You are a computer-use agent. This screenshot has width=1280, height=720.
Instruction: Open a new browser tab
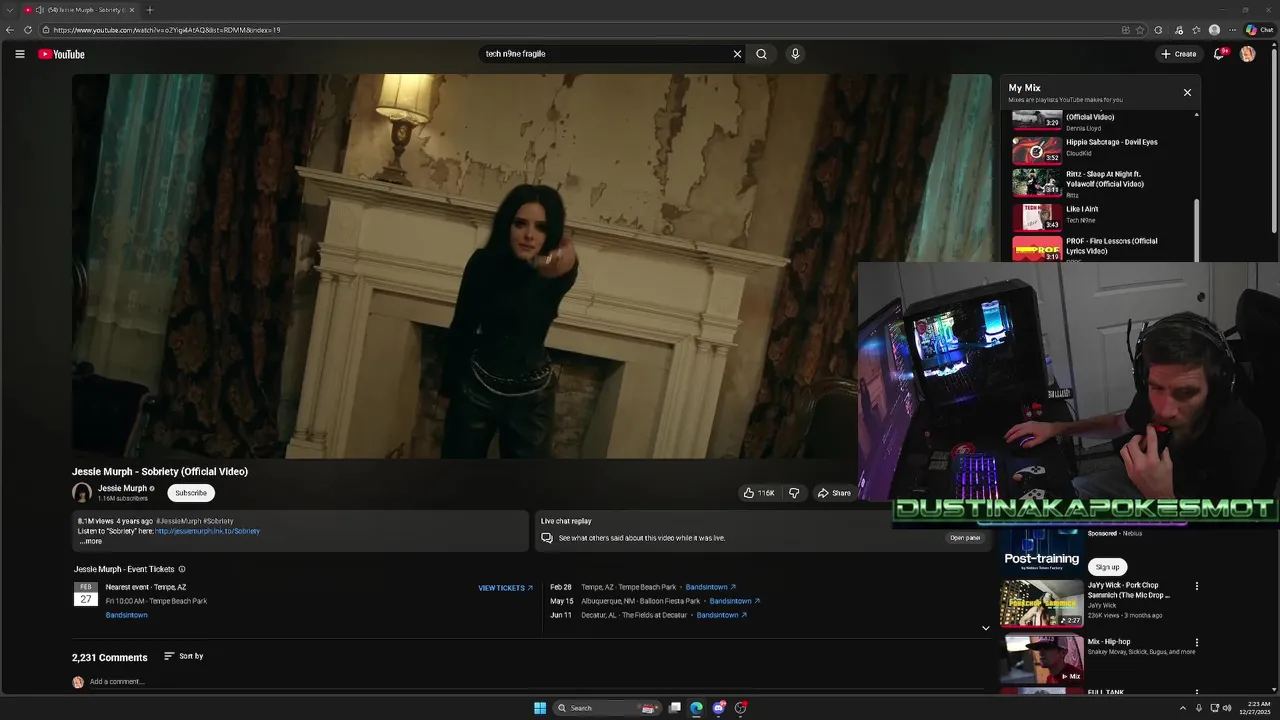pos(149,10)
